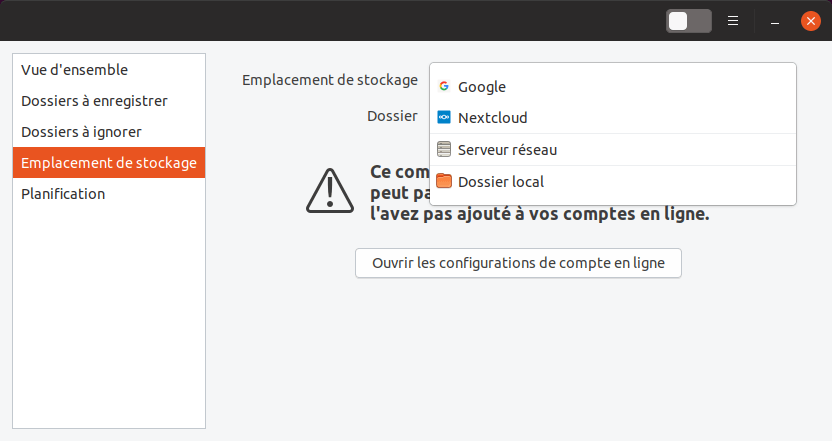832x441 pixels.
Task: Click the network server icon
Action: tap(444, 150)
